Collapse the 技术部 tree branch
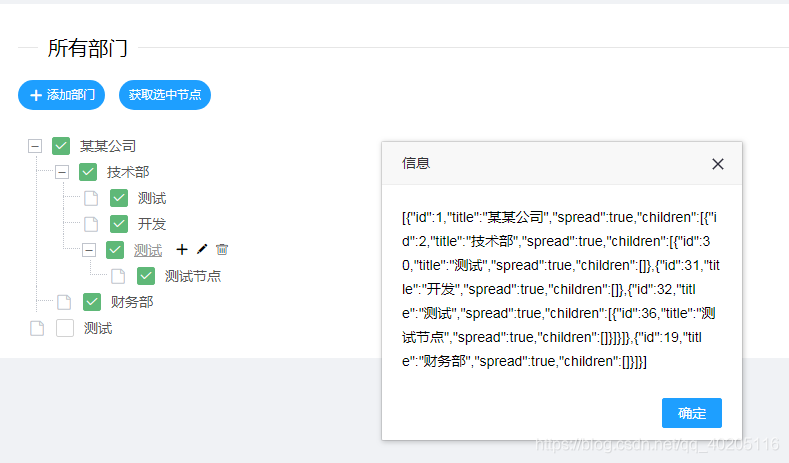 (62, 172)
